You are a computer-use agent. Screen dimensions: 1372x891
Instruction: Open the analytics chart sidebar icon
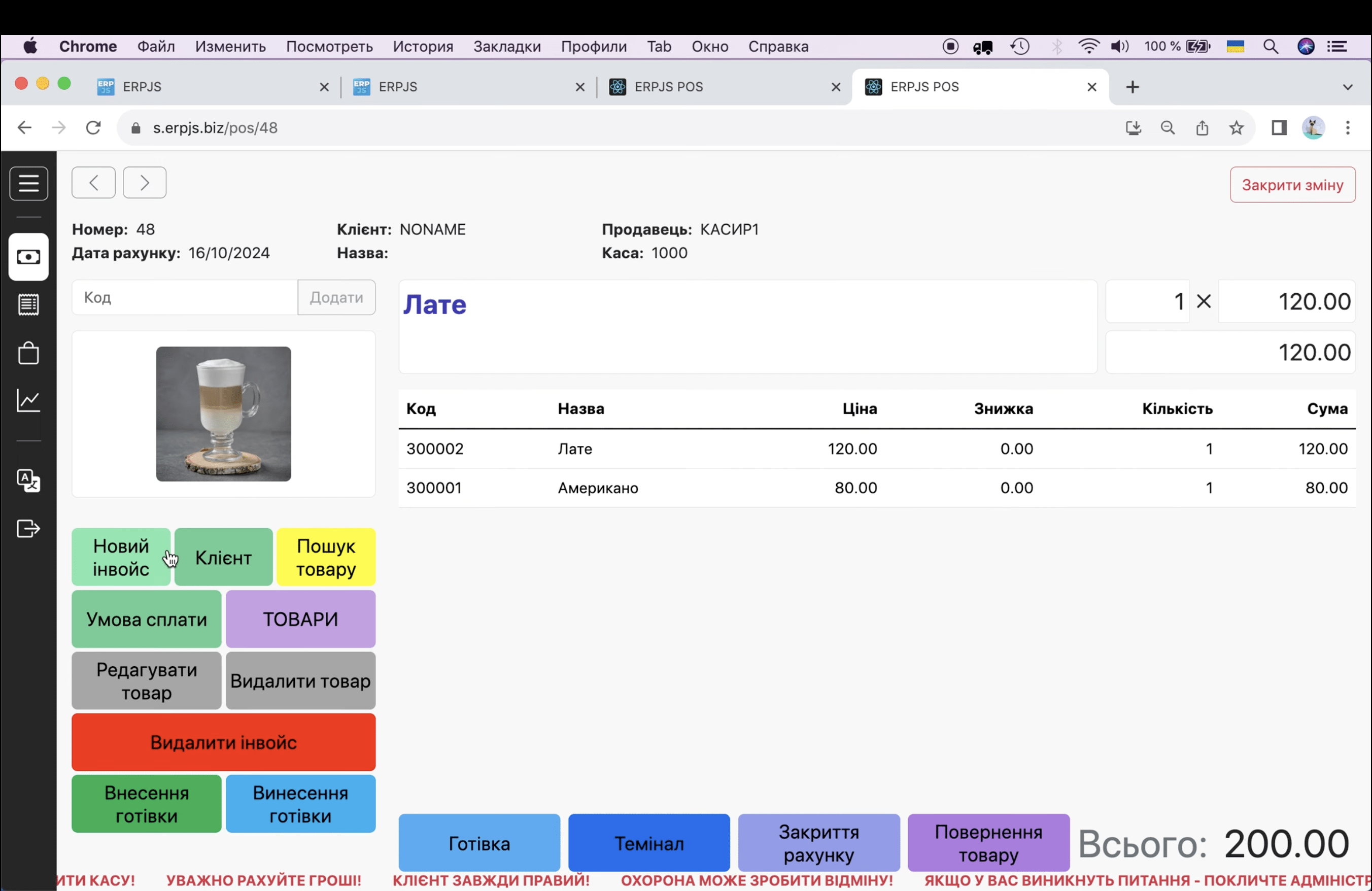pyautogui.click(x=28, y=400)
